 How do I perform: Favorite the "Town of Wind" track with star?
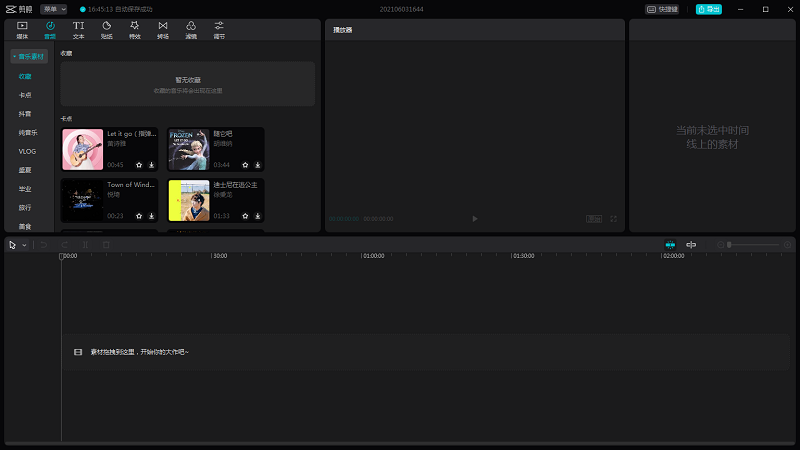tap(139, 216)
